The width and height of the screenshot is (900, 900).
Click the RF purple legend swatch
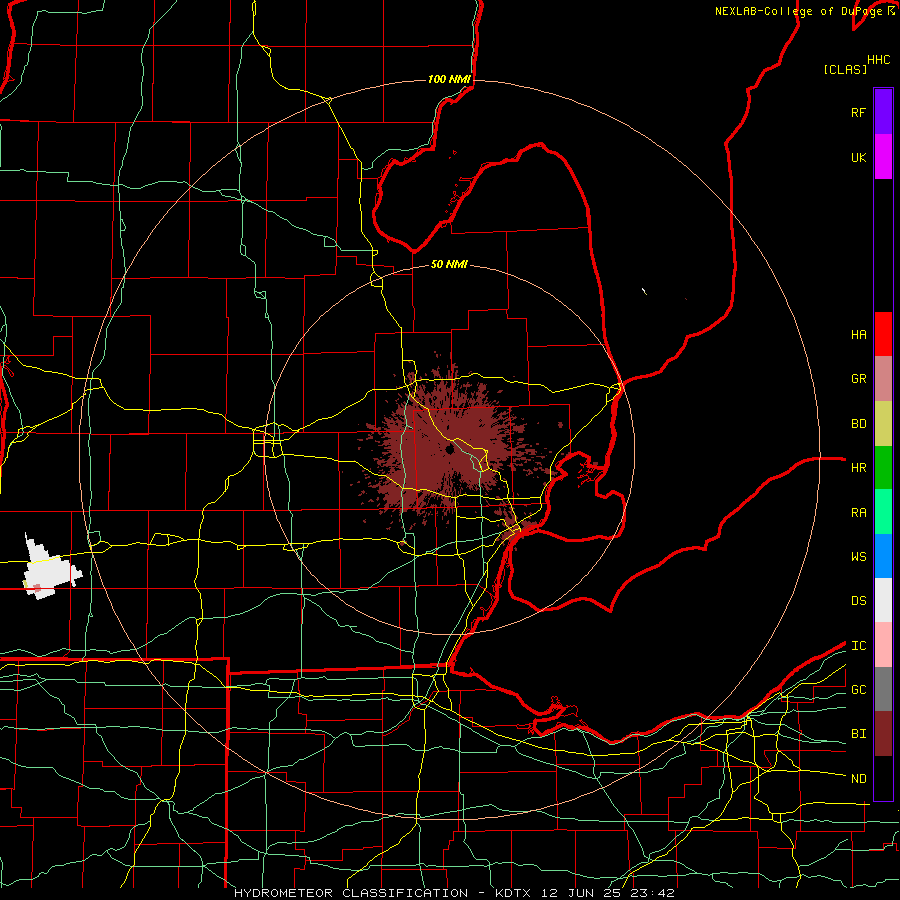pyautogui.click(x=883, y=111)
